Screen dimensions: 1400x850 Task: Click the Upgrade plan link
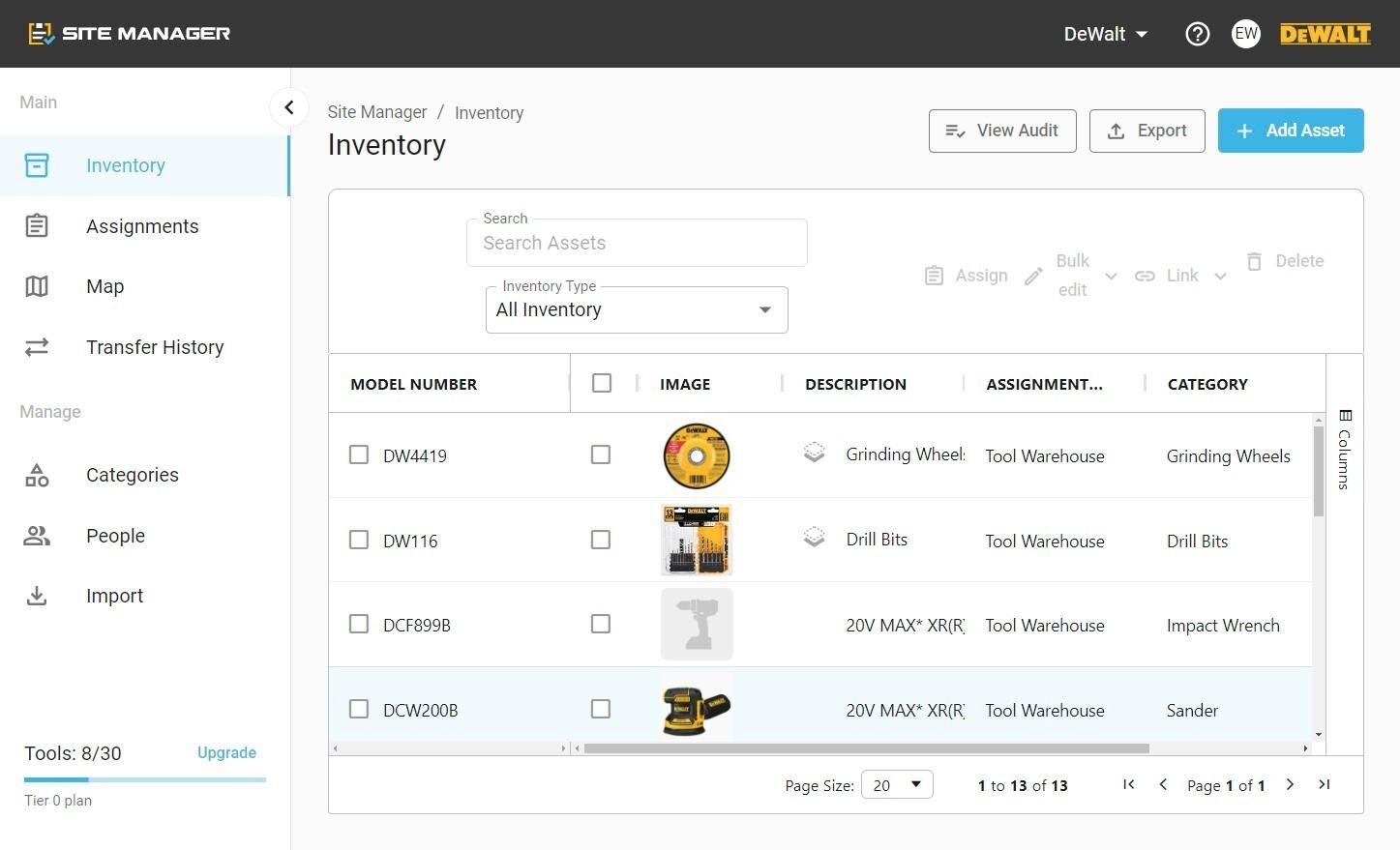tap(226, 752)
